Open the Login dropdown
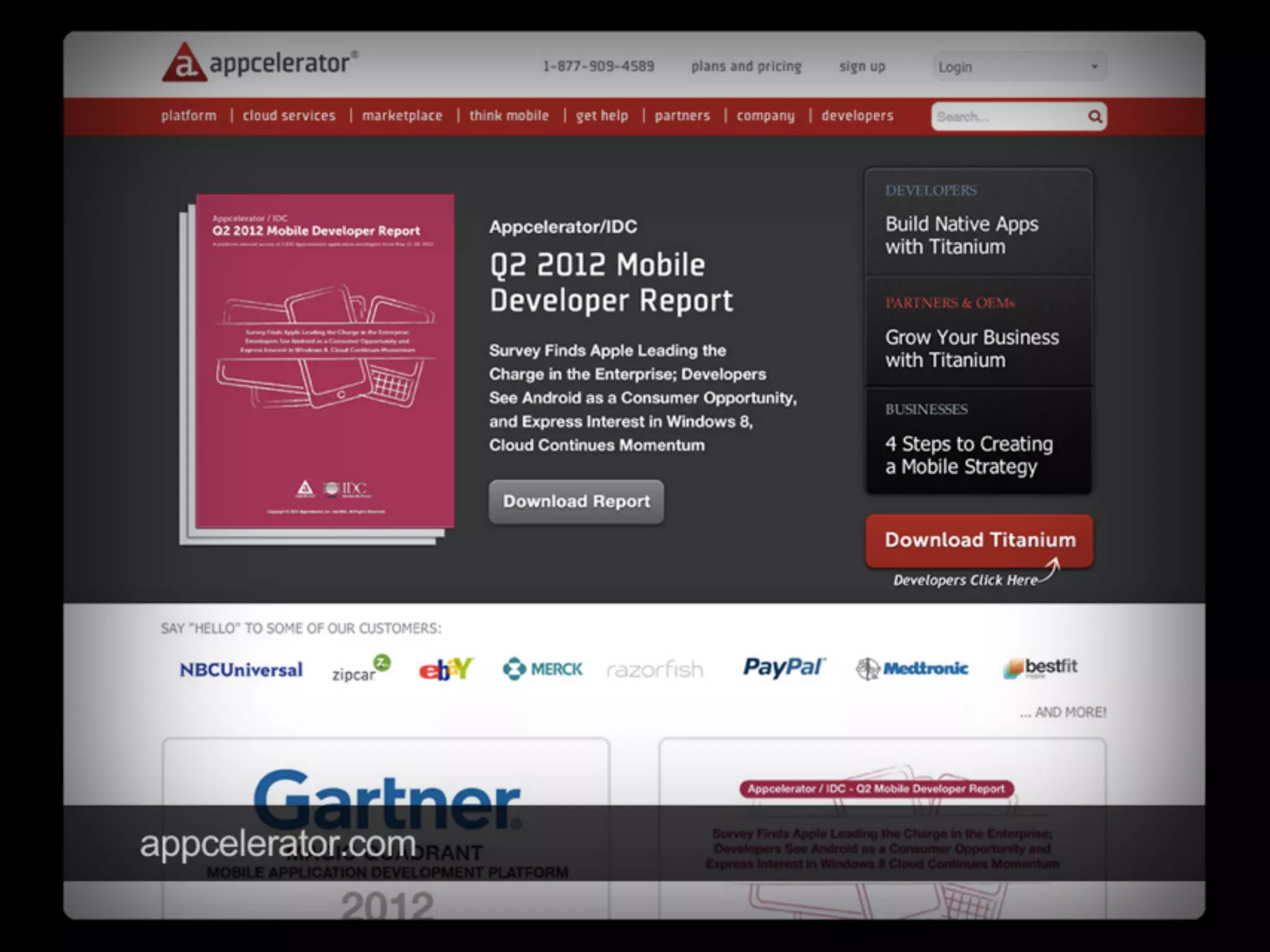This screenshot has height=952, width=1270. (x=1019, y=66)
